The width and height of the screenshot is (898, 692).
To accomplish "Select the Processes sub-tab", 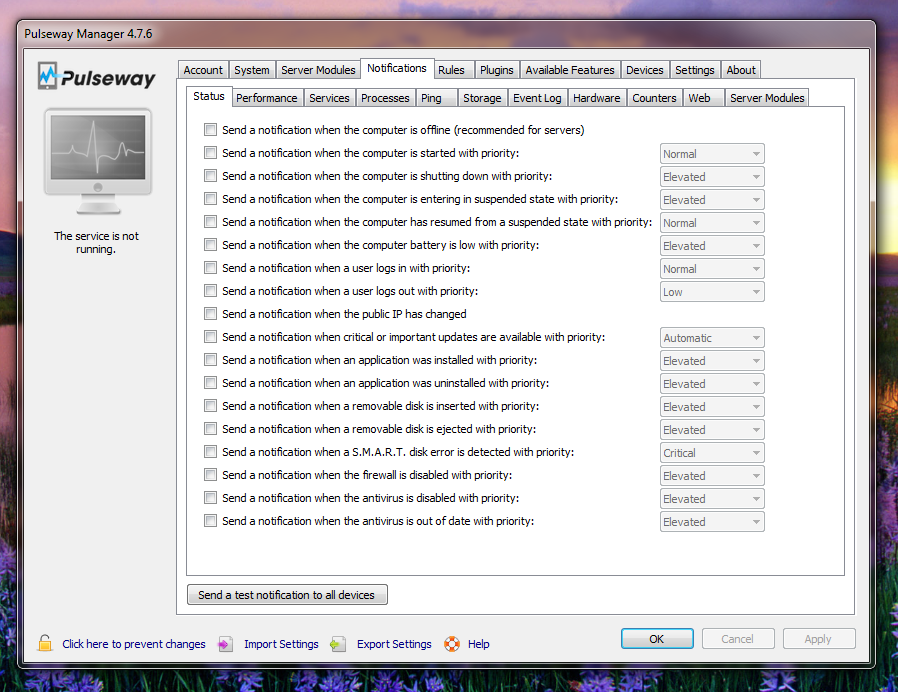I will tap(385, 98).
